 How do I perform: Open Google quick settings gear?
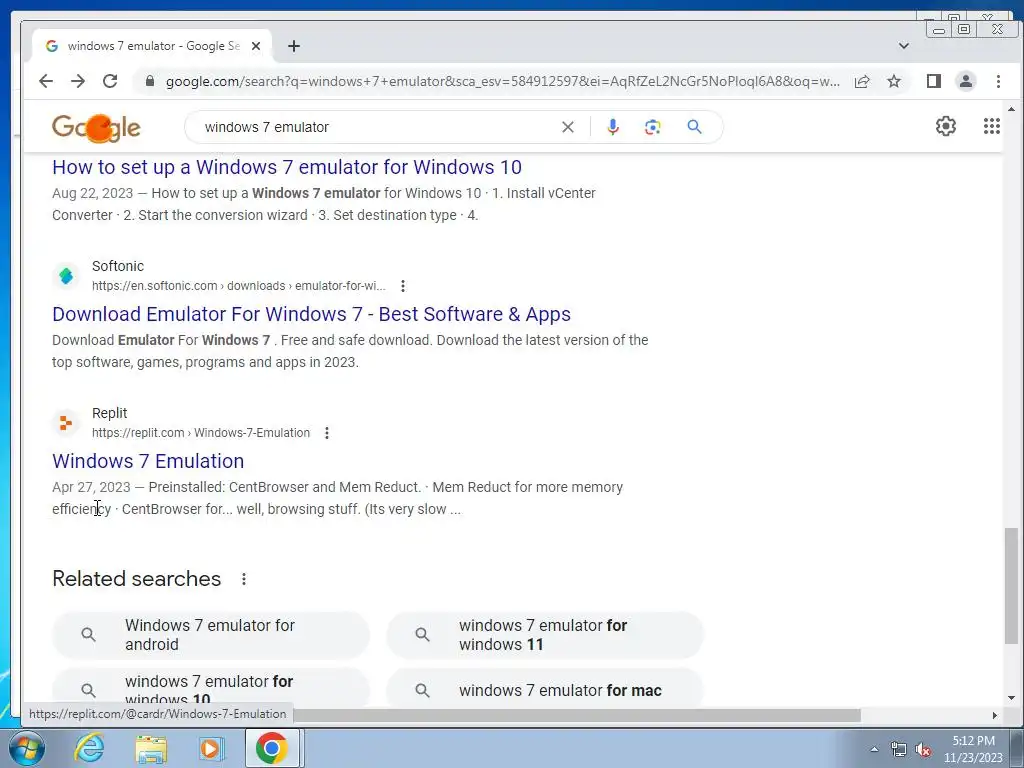coord(946,126)
